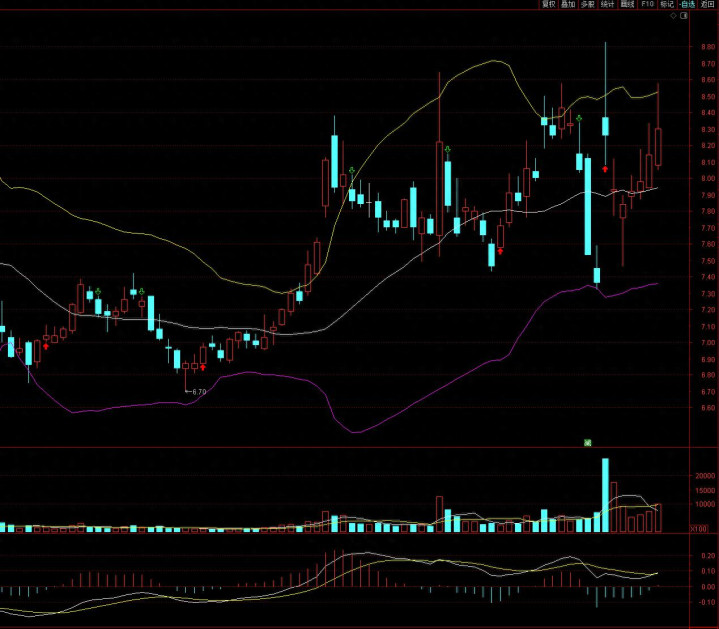The height and width of the screenshot is (629, 719).
Task: Click the 7.00 price axis label
Action: point(708,343)
